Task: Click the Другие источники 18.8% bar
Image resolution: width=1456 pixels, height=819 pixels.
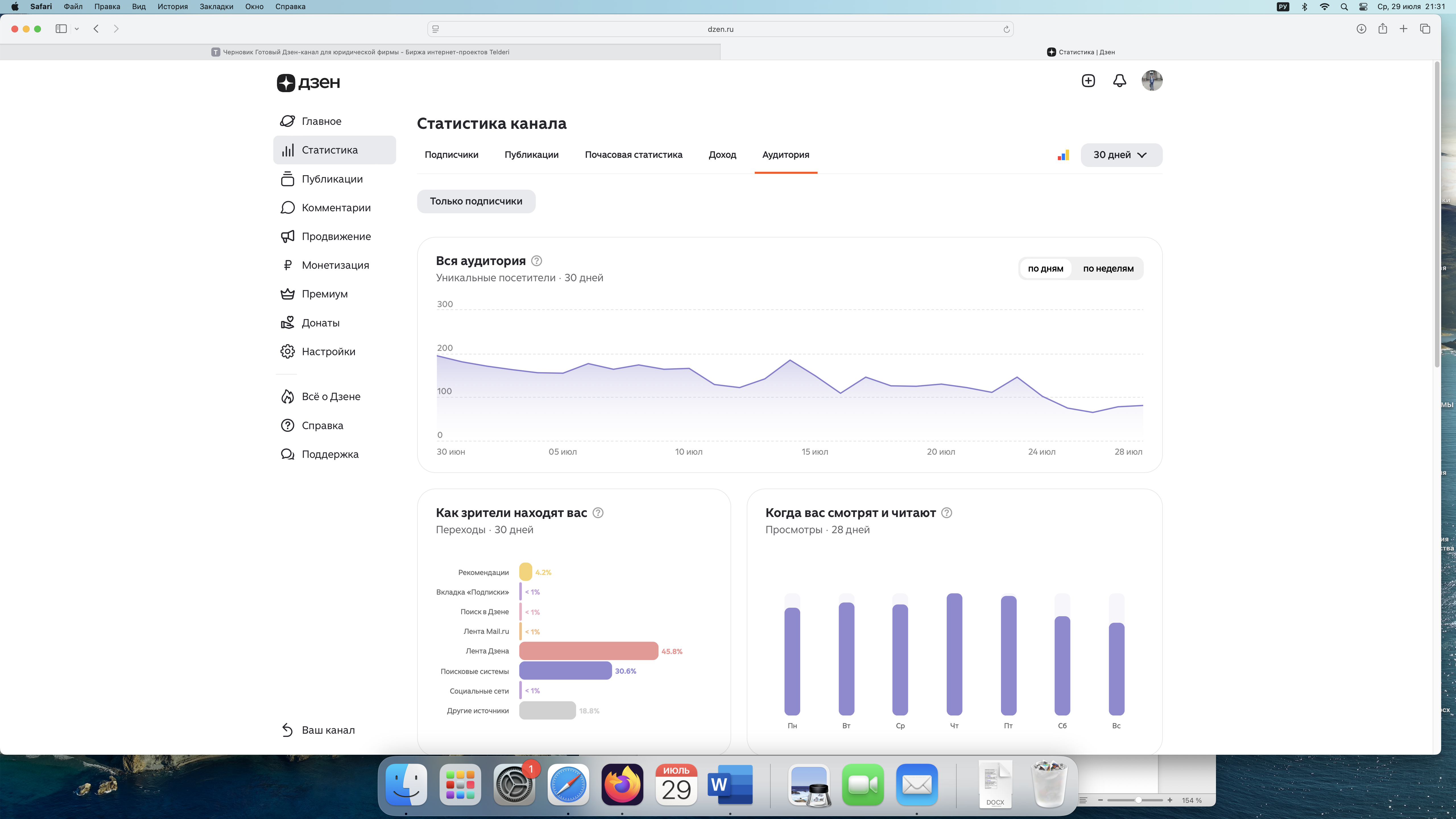Action: [547, 710]
